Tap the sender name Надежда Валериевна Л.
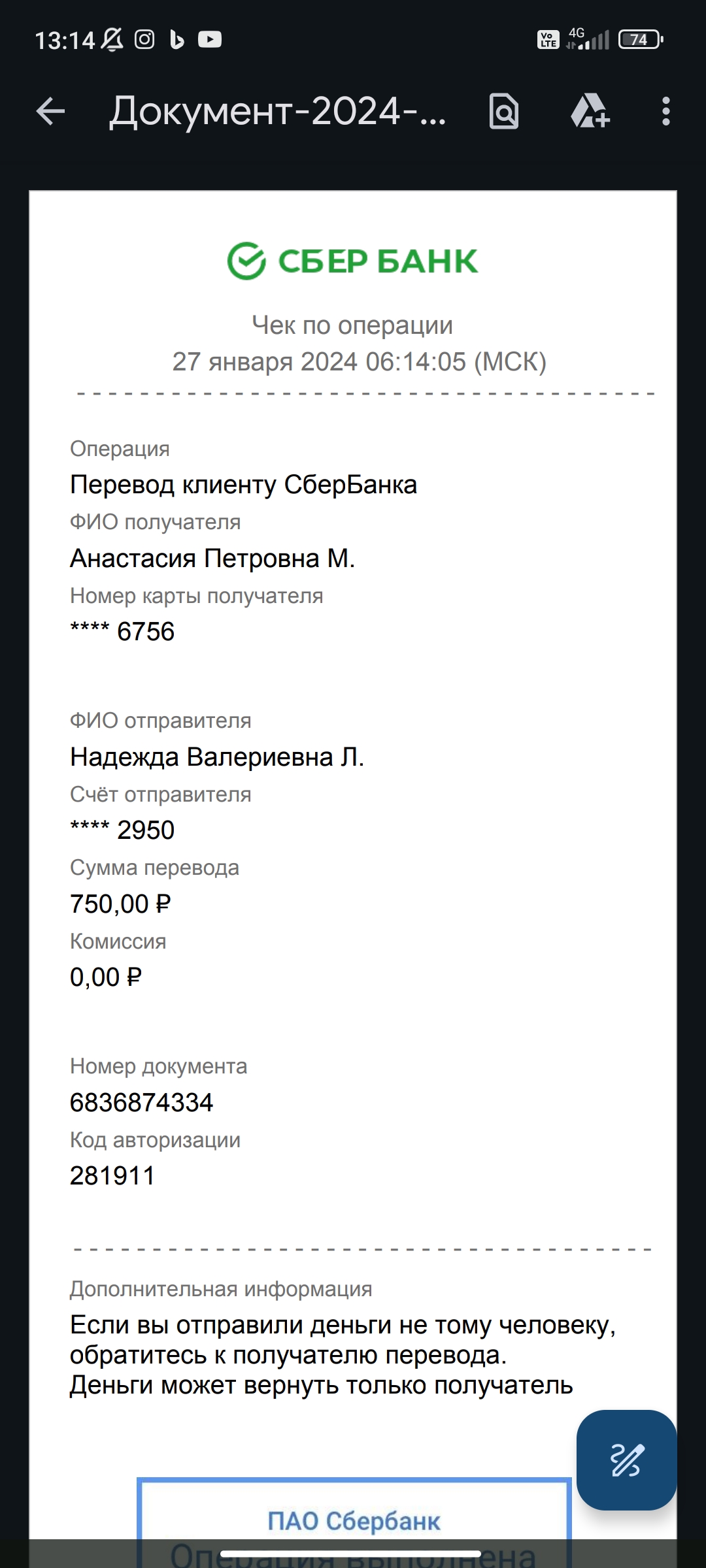Viewport: 706px width, 1568px height. [x=217, y=757]
